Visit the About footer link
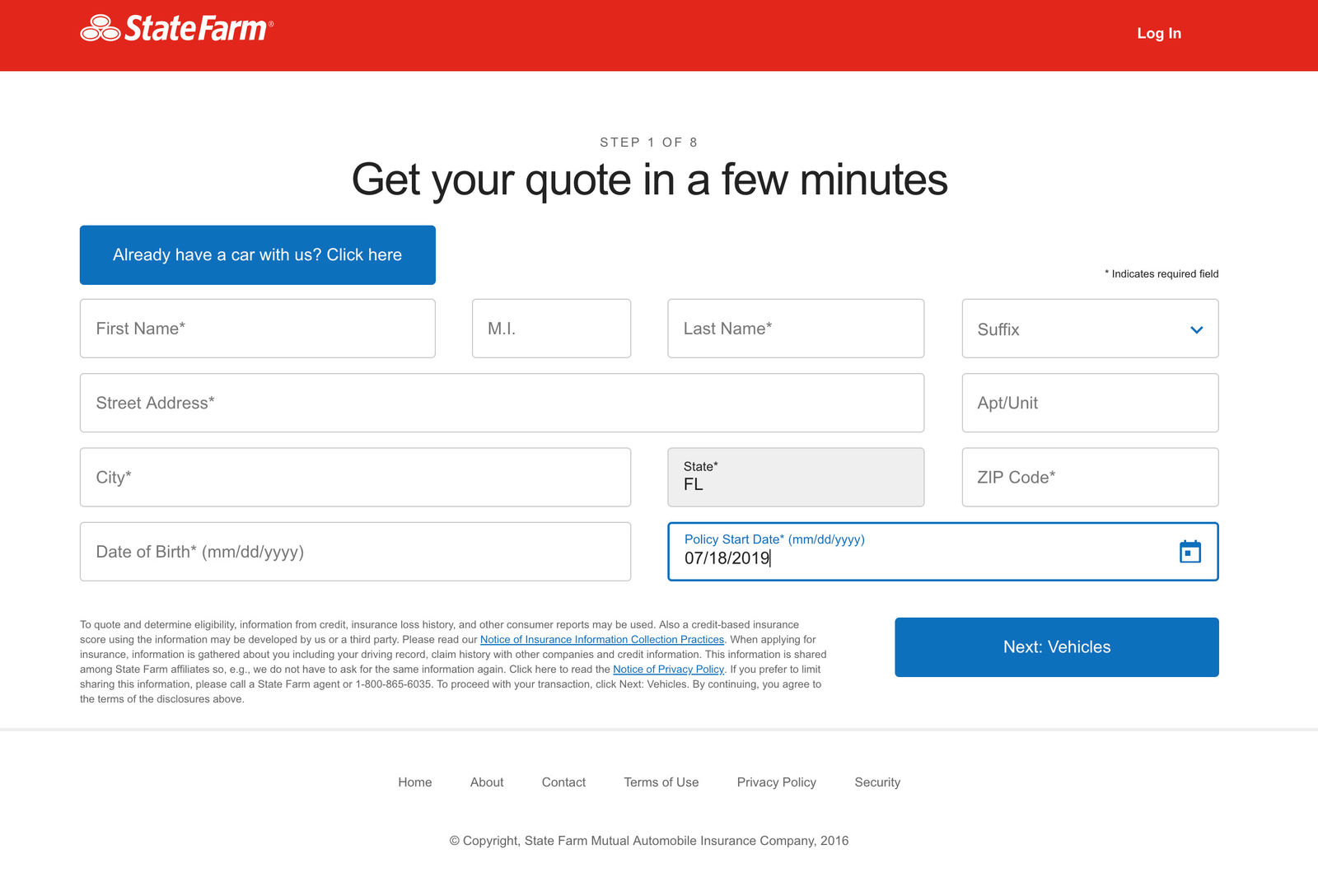Viewport: 1318px width, 896px height. [x=487, y=782]
